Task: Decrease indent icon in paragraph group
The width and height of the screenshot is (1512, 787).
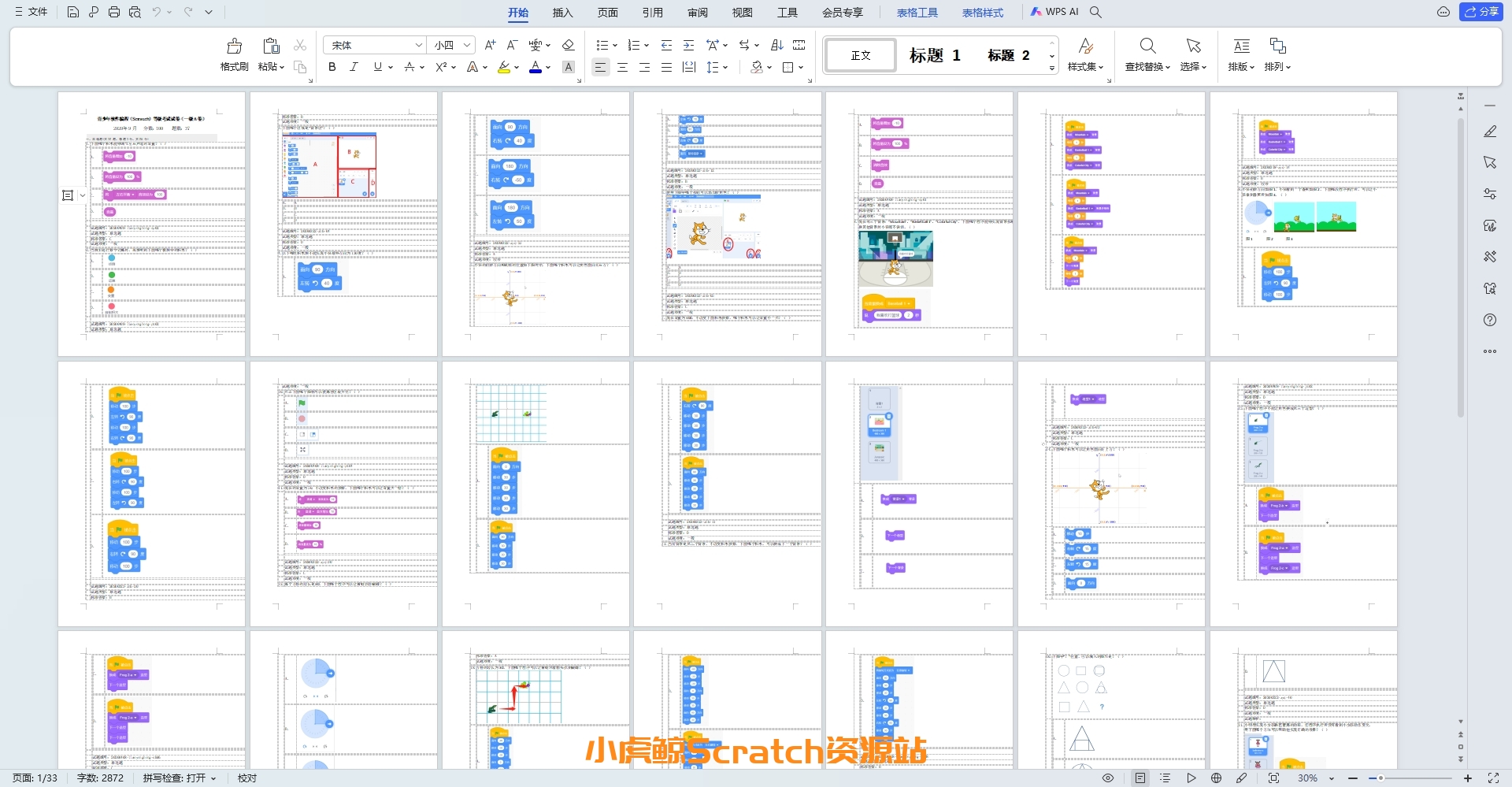Action: click(x=666, y=45)
